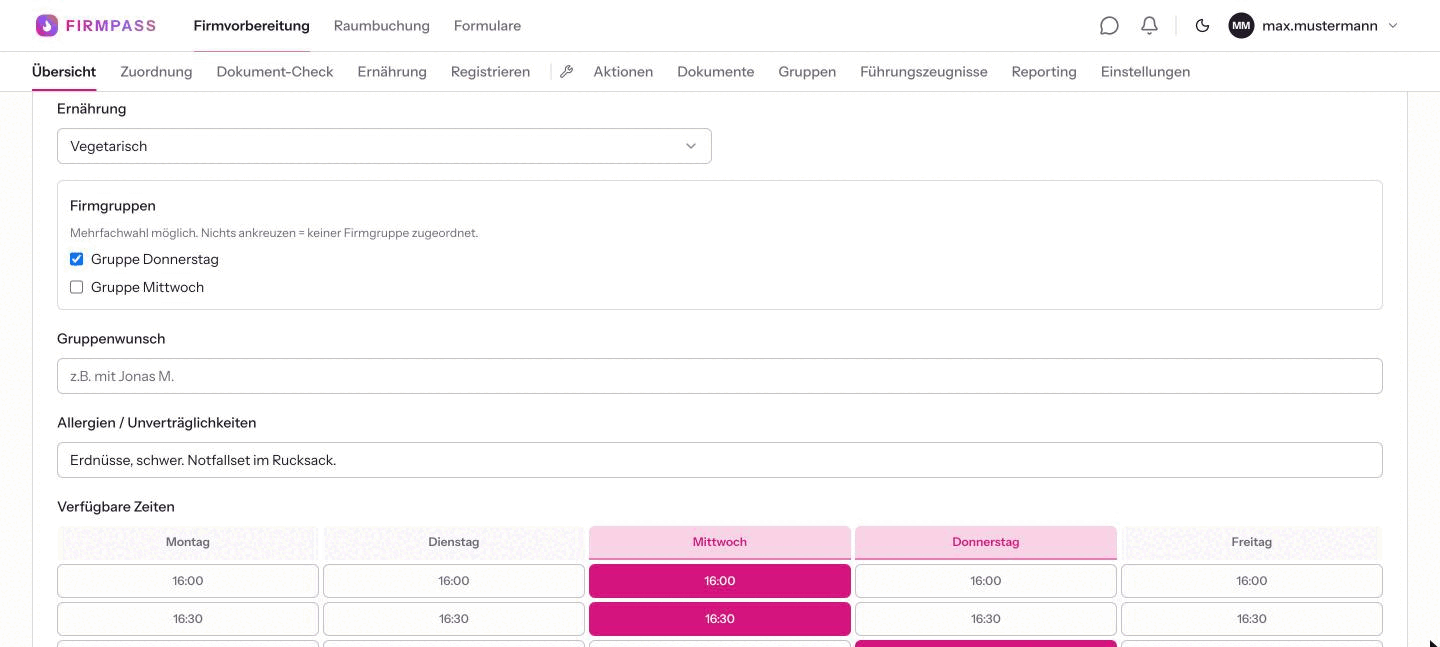
Task: Click the Mittwoch column header
Action: pos(720,542)
